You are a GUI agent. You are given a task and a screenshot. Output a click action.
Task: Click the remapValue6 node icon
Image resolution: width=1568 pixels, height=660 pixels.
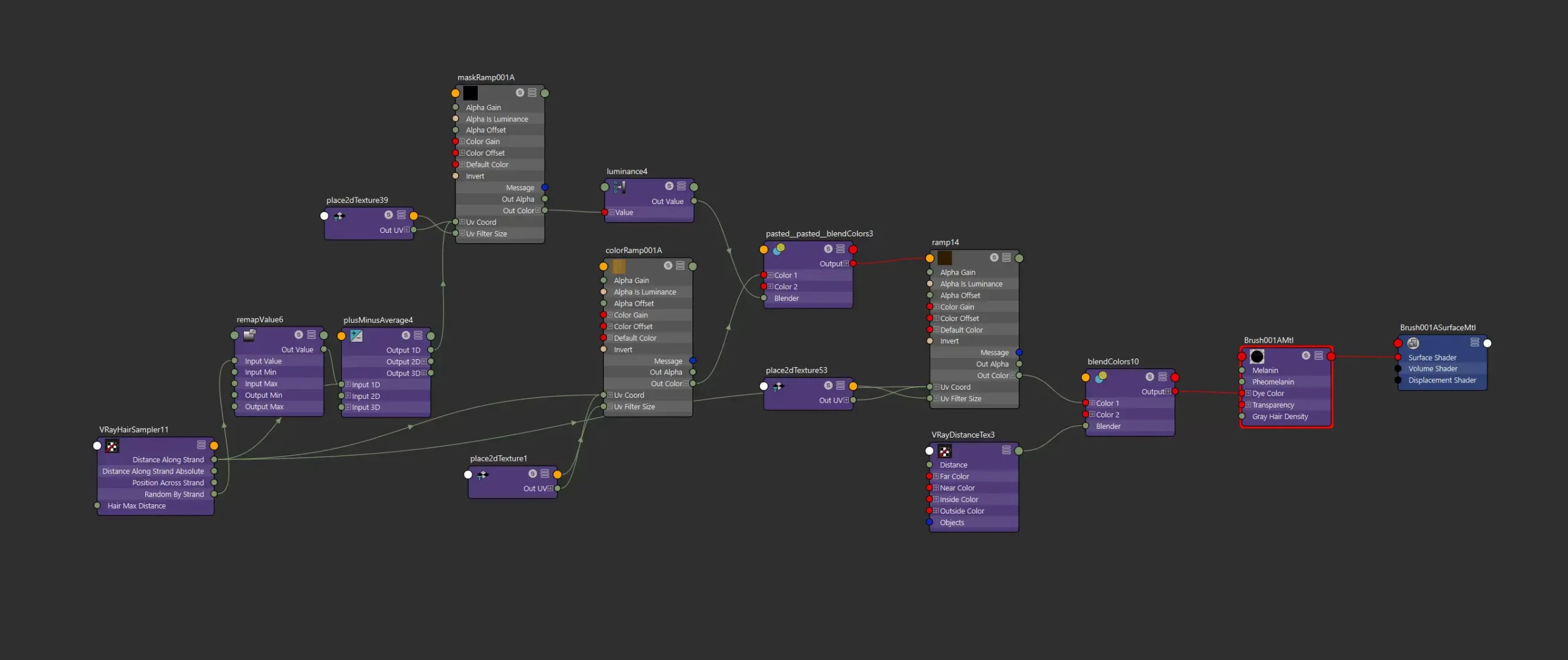pos(249,335)
